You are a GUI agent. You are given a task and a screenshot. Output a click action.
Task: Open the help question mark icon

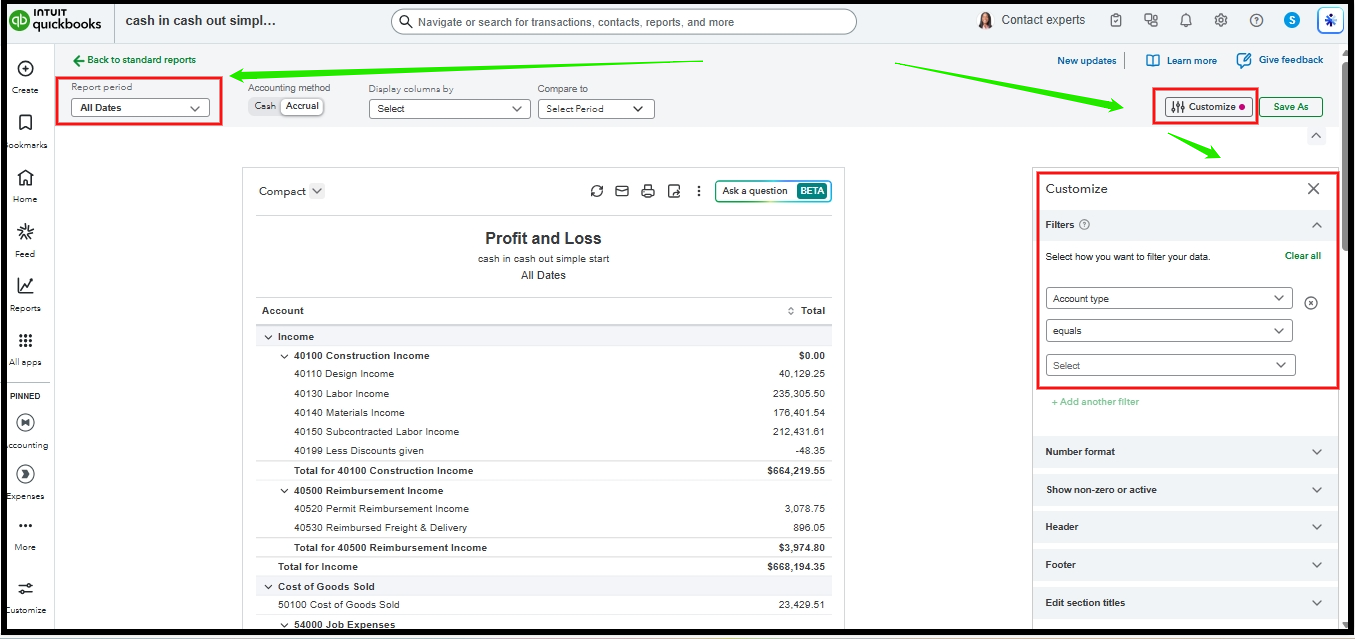point(1257,20)
